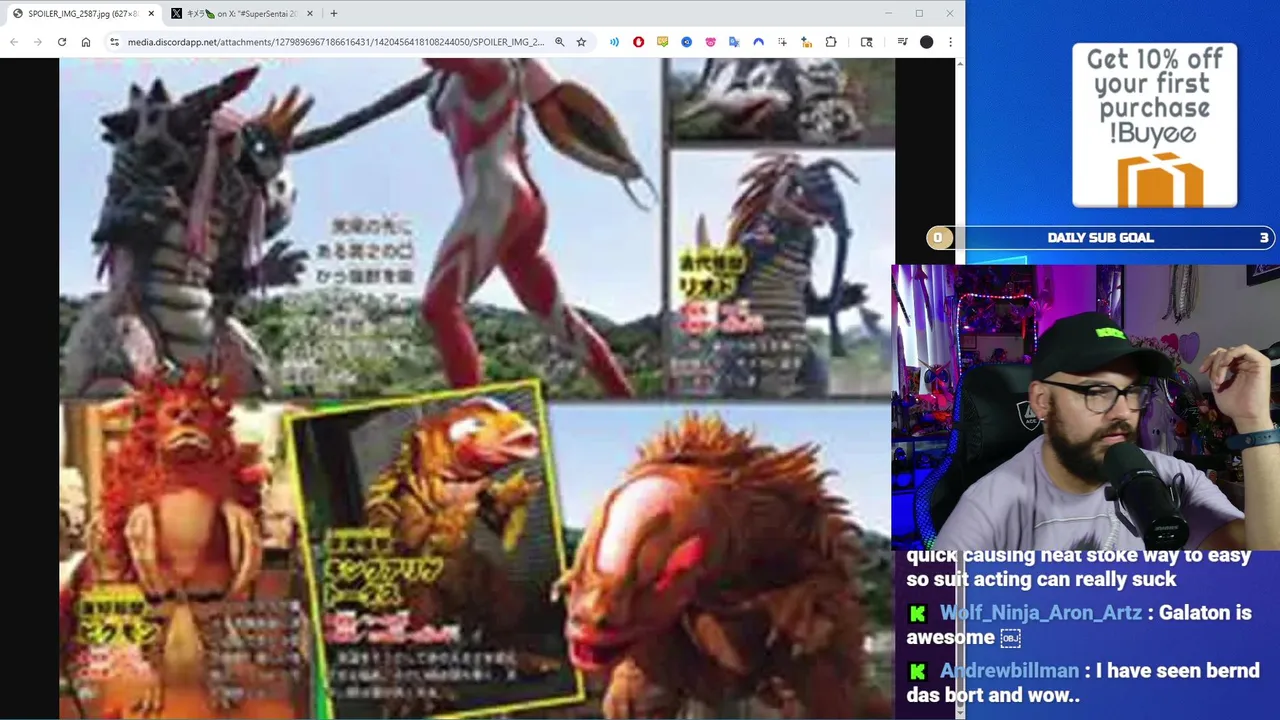Open the red shield ad-blocker extension
Image resolution: width=1280 pixels, height=720 pixels.
(639, 42)
